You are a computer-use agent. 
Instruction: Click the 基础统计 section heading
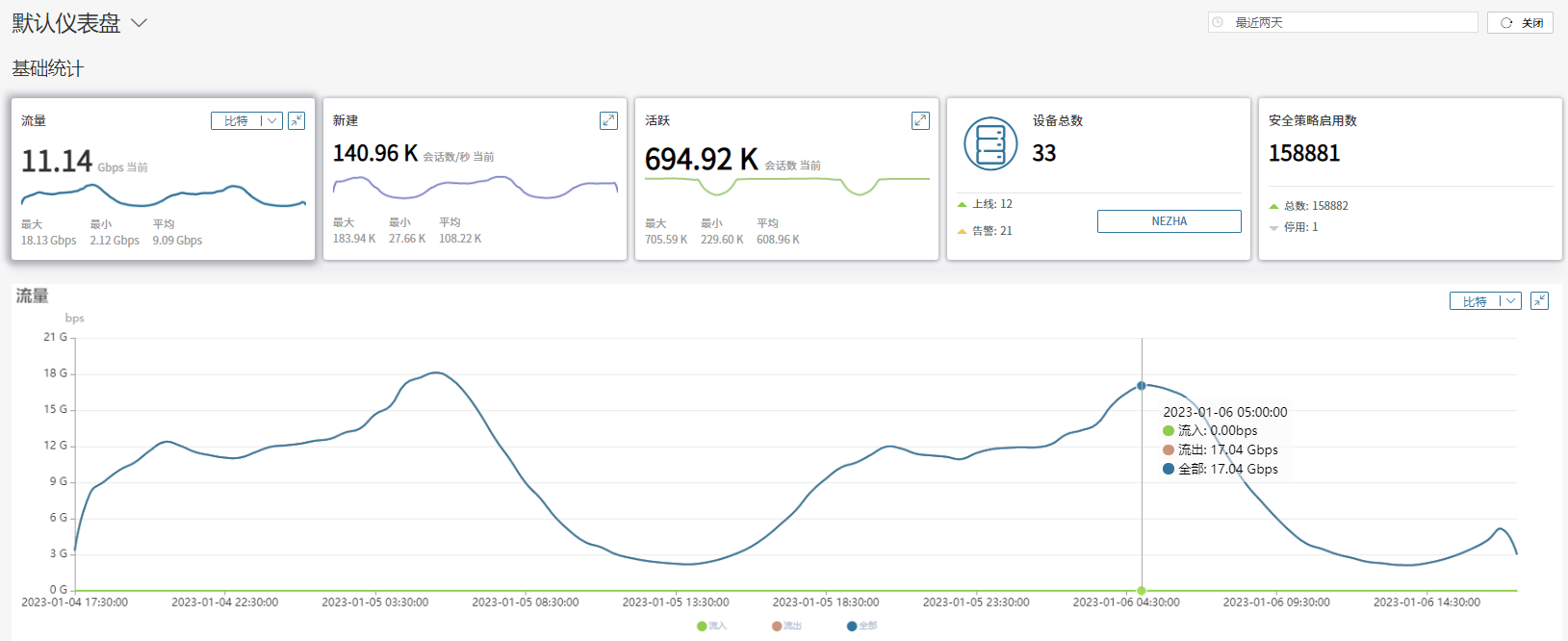point(48,68)
